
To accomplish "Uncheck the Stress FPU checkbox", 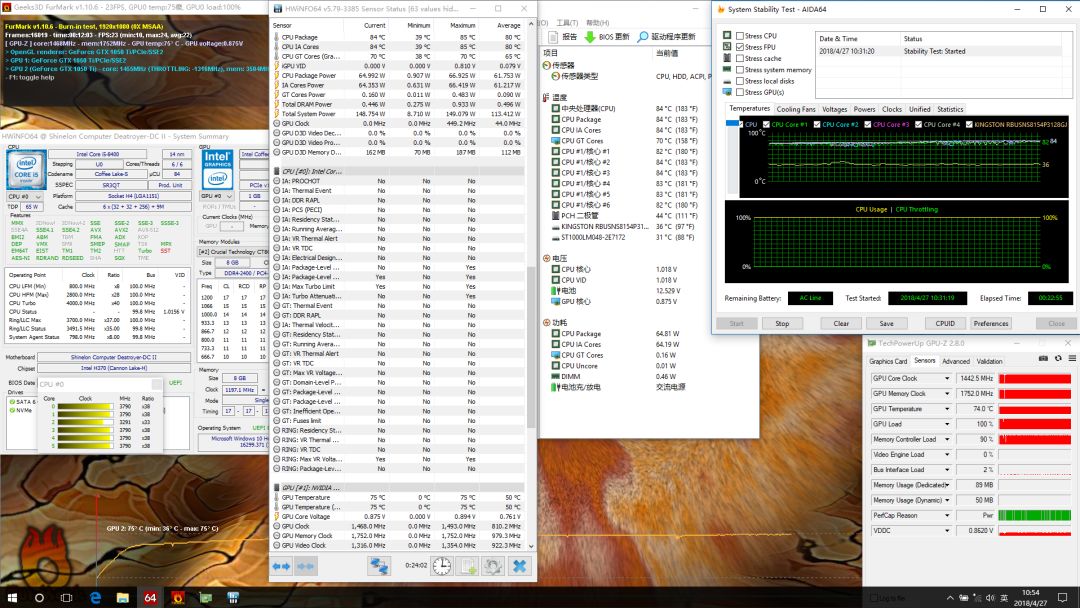I will point(740,47).
